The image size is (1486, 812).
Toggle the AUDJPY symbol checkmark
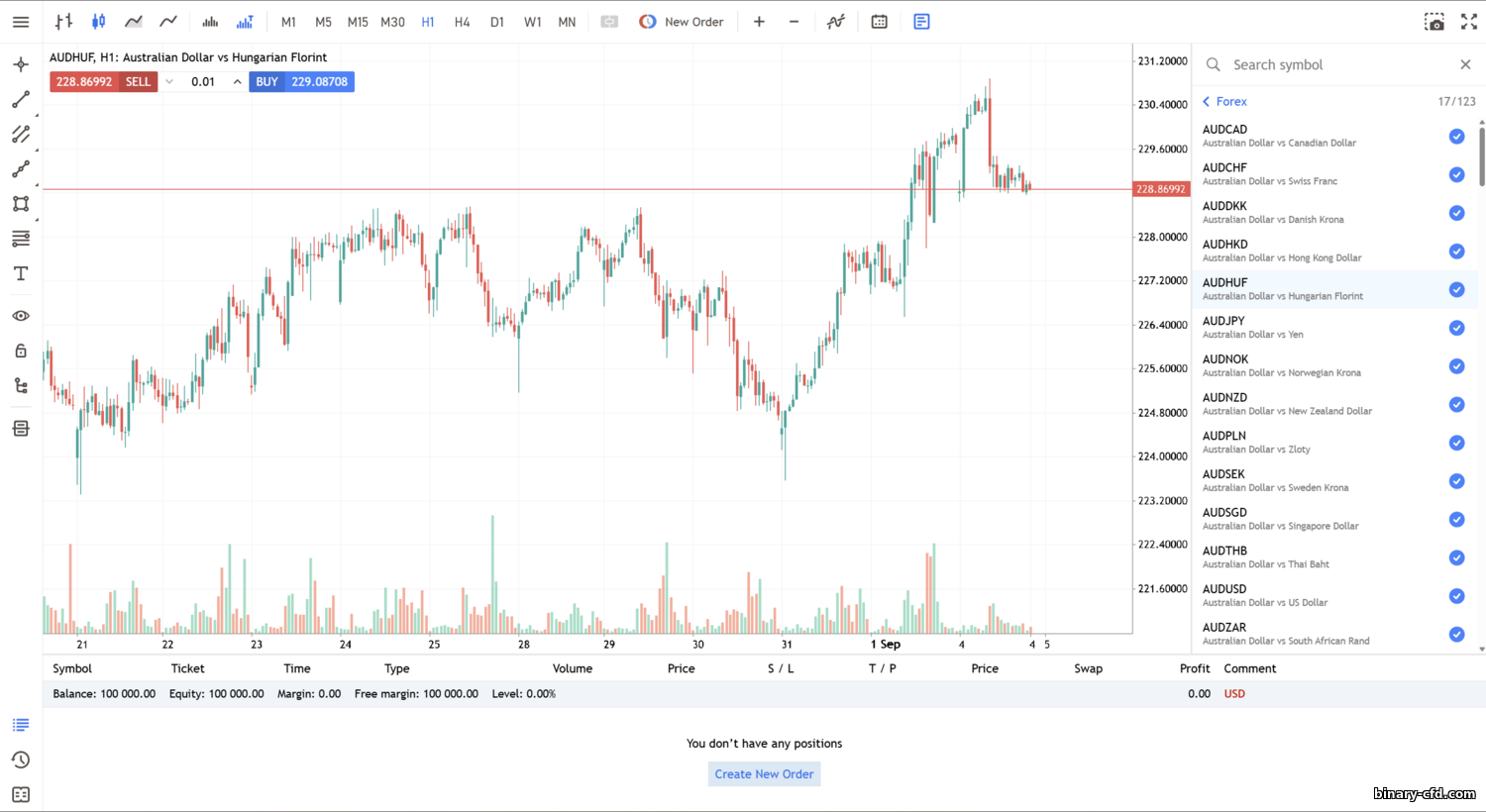pos(1456,328)
